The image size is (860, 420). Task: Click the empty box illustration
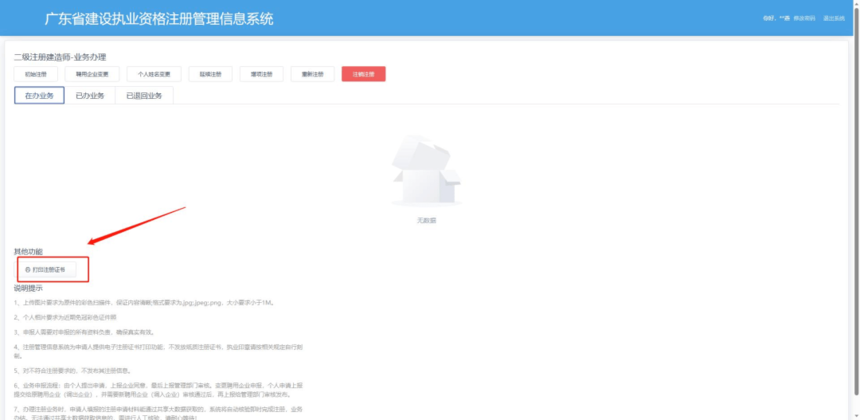tap(427, 171)
